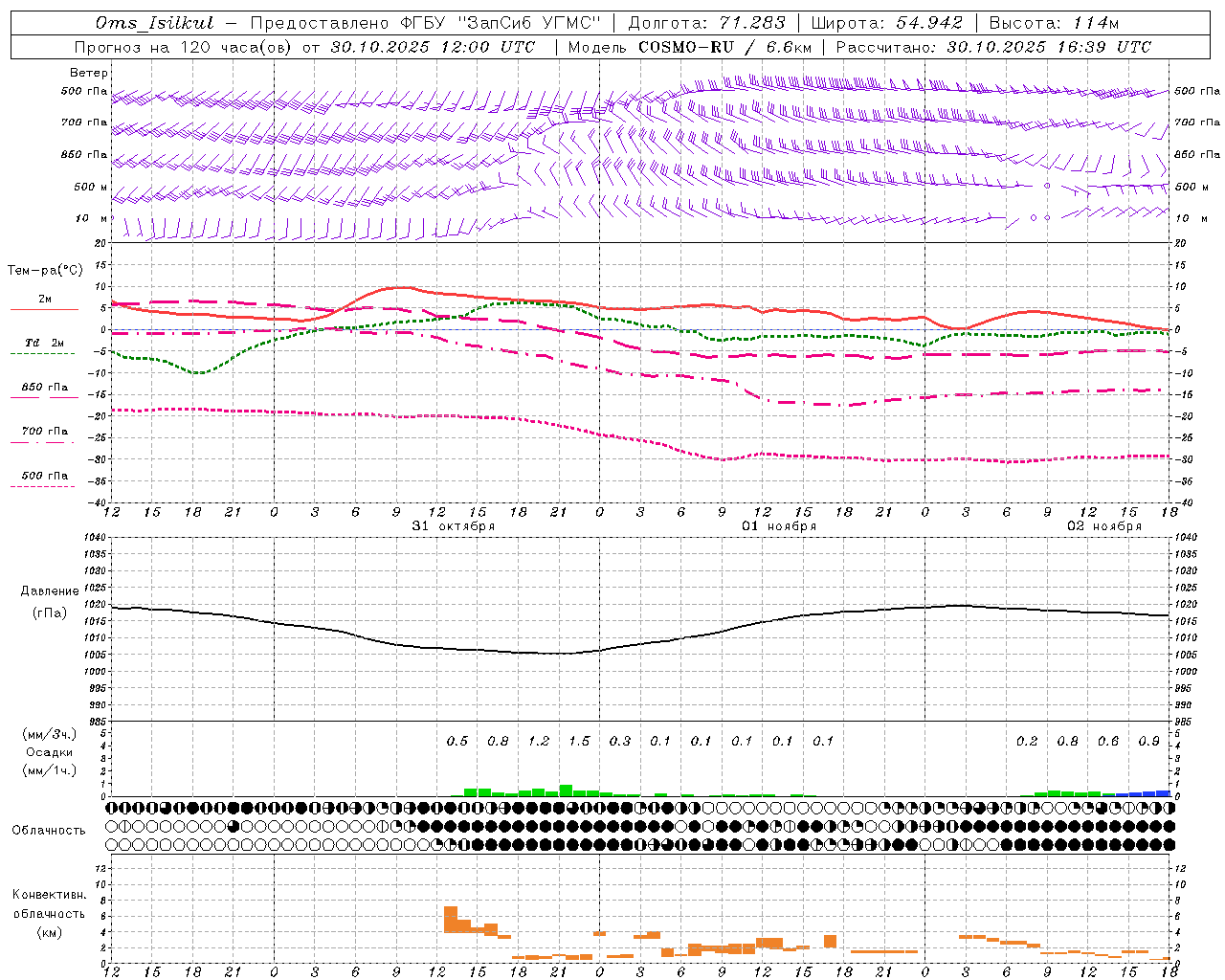
Task: Click the Тем-ра(°C) axis title
Action: [x=45, y=271]
